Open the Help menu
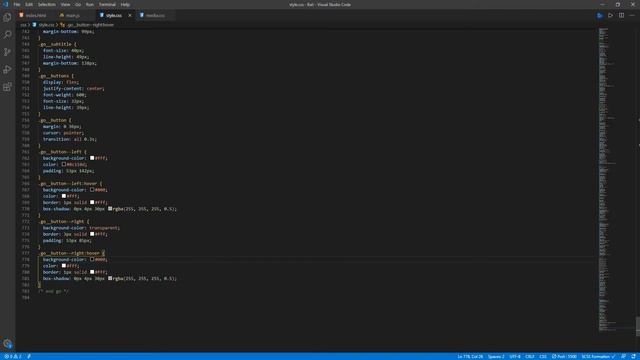Screen dimensions: 640x360 [x=125, y=4]
